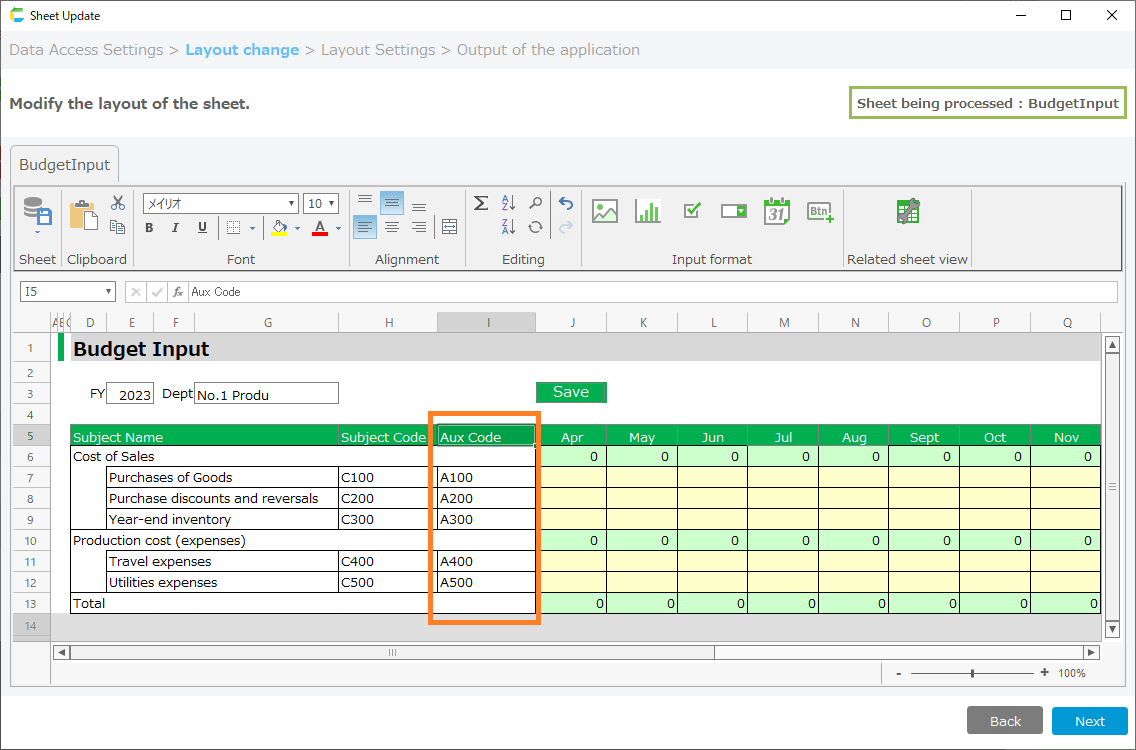This screenshot has width=1136, height=750.
Task: Click the zoom slider handle
Action: (x=972, y=673)
